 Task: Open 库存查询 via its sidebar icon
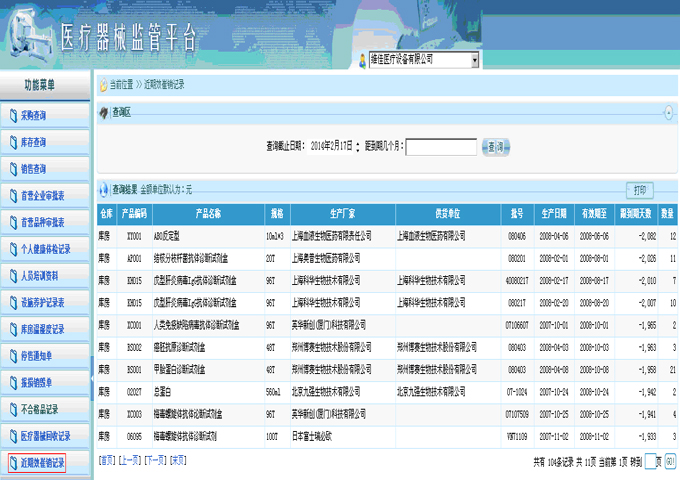click(x=13, y=142)
